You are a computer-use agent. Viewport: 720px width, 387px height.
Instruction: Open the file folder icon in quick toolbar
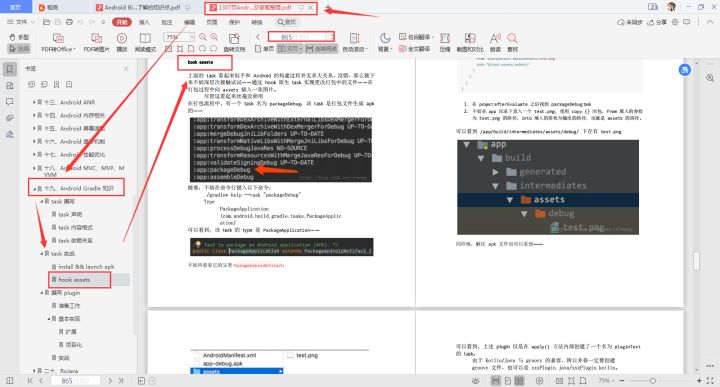(46, 22)
